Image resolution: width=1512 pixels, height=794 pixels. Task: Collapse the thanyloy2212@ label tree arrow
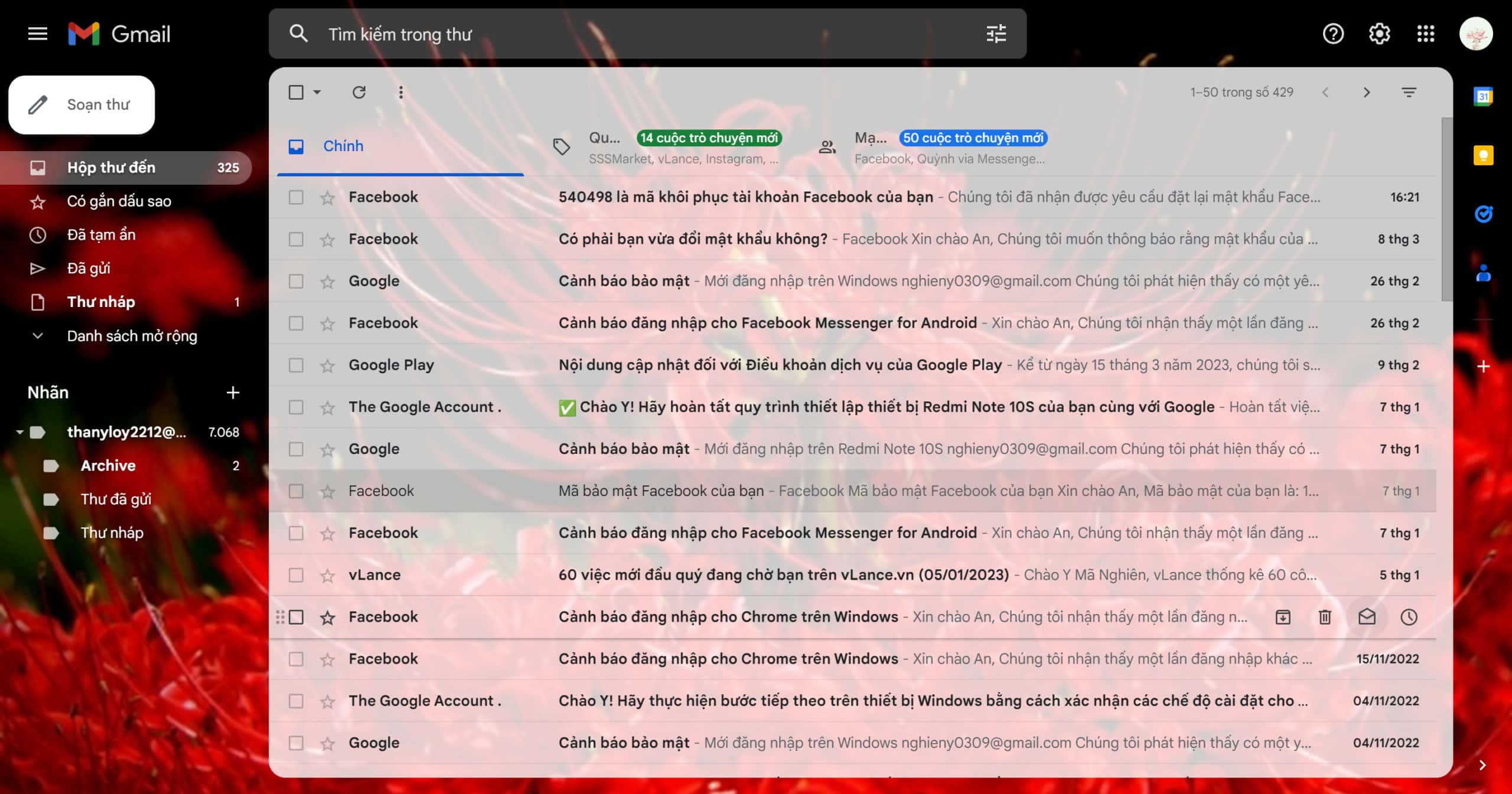point(19,432)
